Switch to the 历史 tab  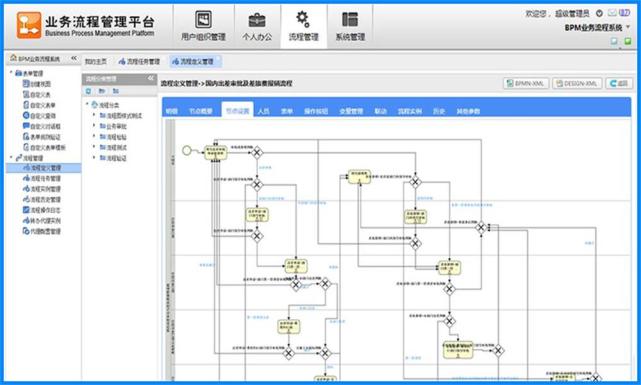pyautogui.click(x=439, y=111)
